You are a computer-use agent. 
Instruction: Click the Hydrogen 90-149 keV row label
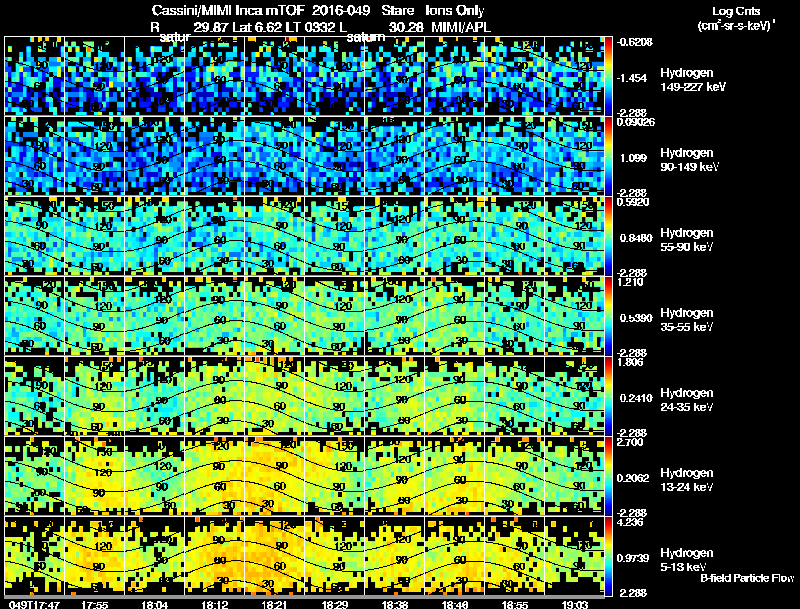pyautogui.click(x=689, y=160)
